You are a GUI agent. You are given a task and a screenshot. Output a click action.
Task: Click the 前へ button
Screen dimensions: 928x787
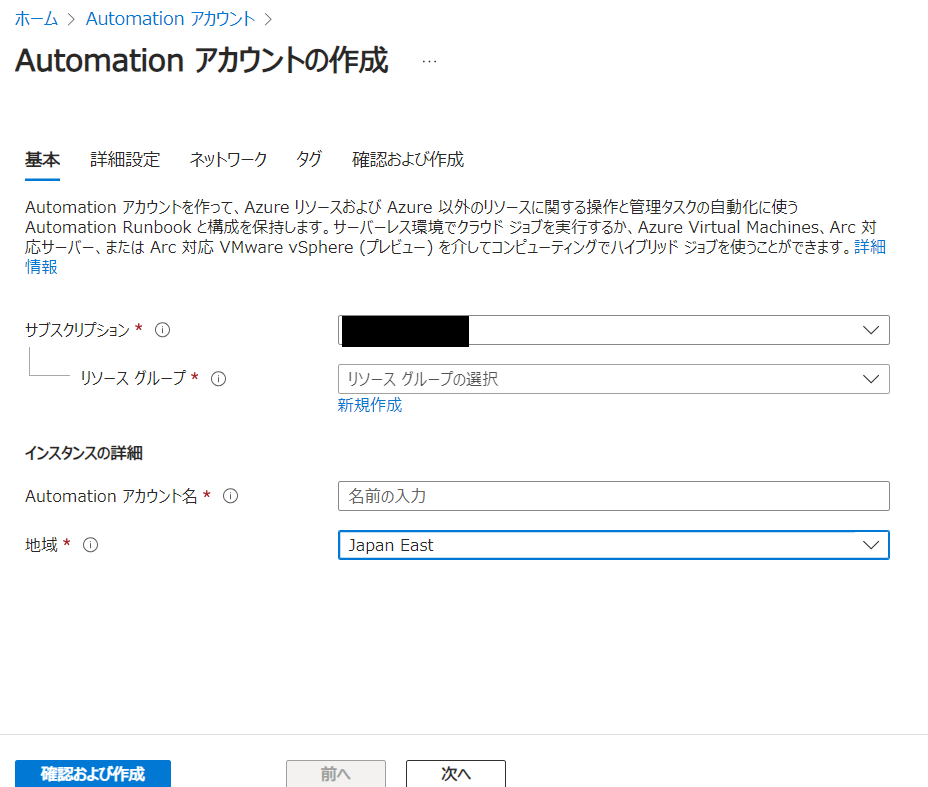[x=336, y=773]
